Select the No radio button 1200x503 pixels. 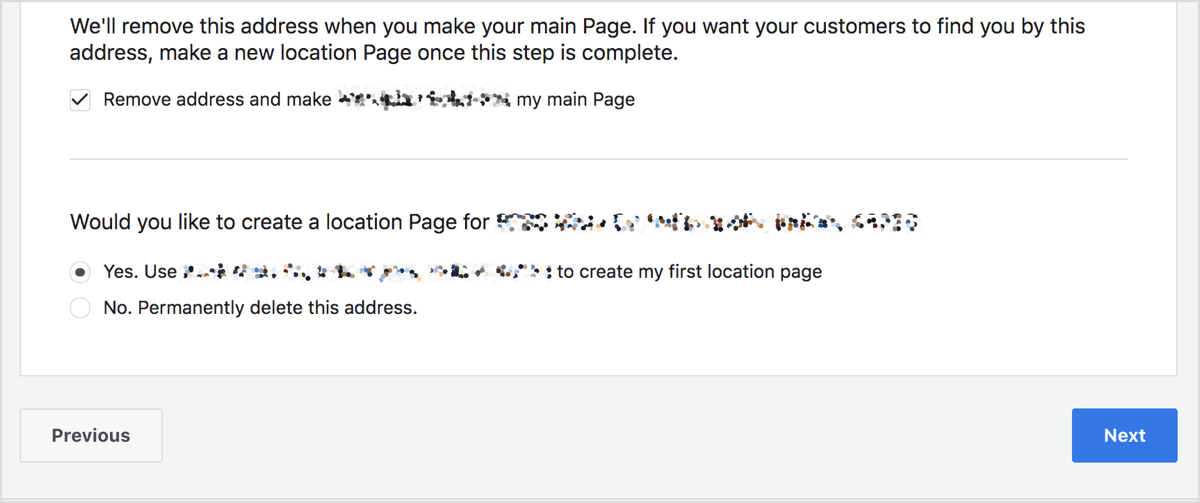point(80,308)
